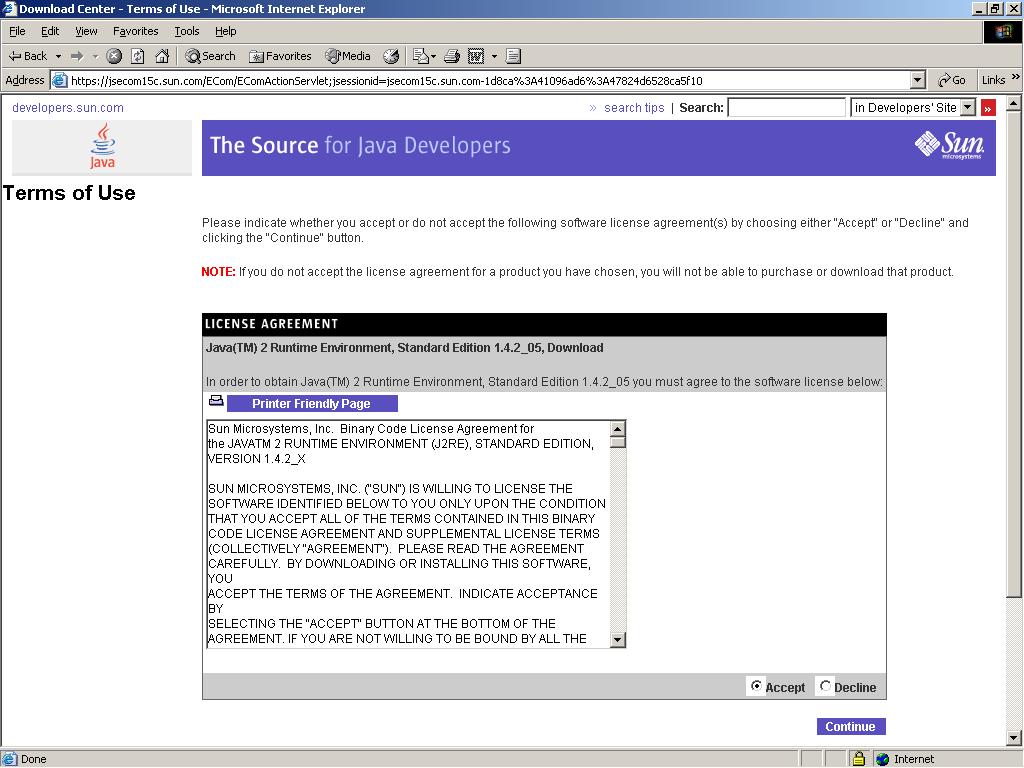This screenshot has height=768, width=1024.
Task: Open the Media pane toolbar button
Action: coord(348,56)
